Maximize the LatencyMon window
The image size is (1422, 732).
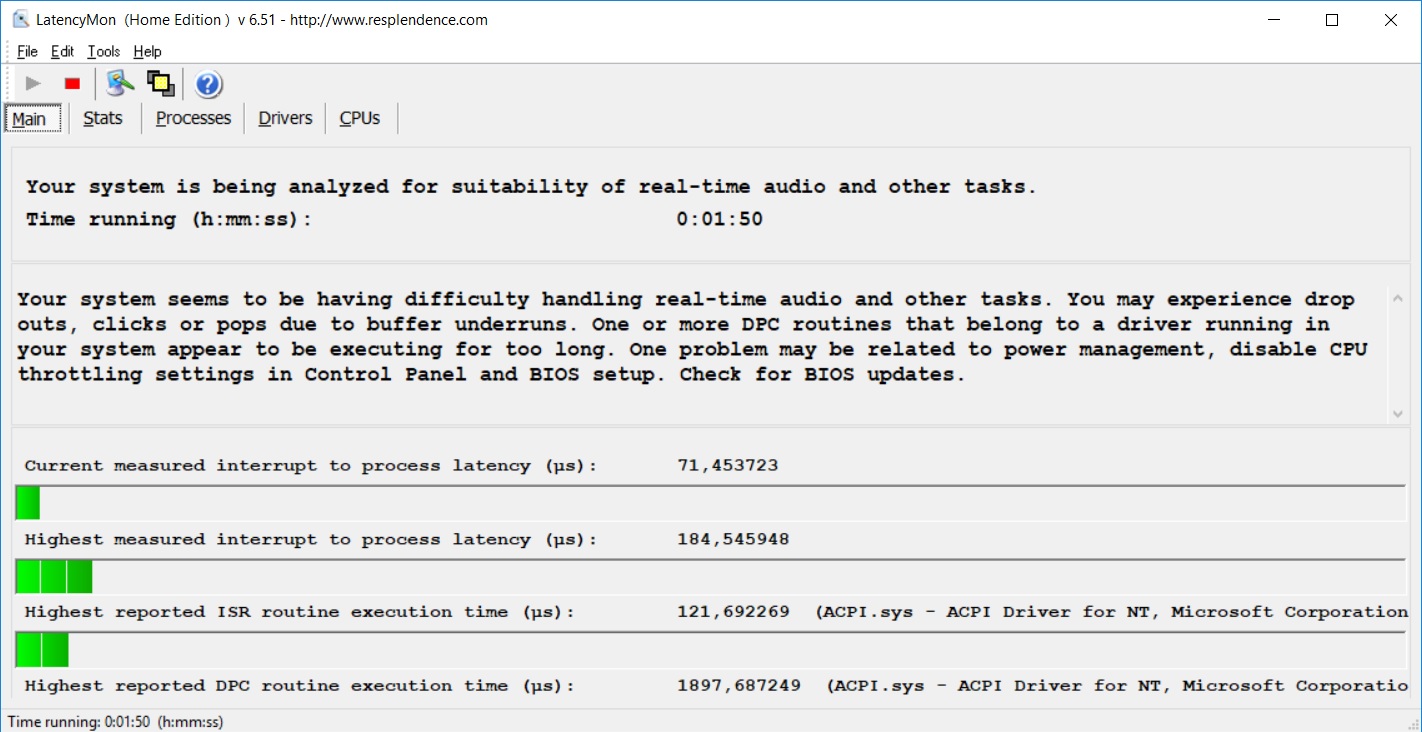click(1332, 20)
